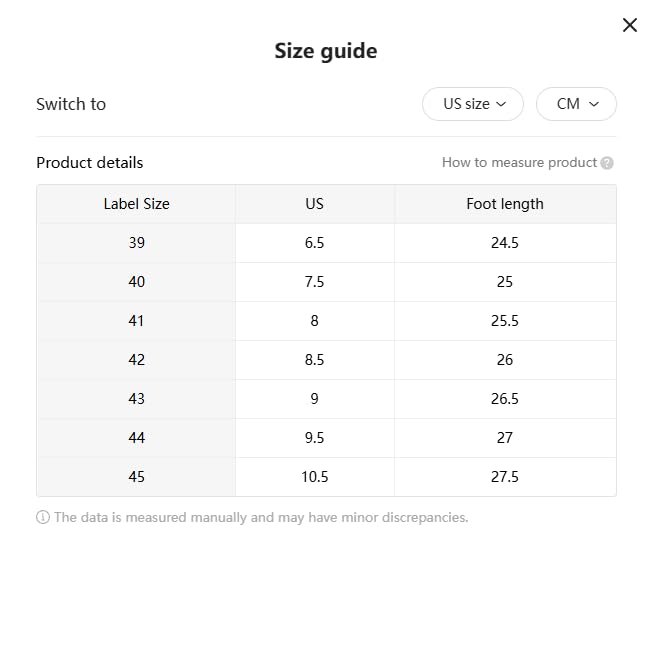Select the label size 40 cell
The height and width of the screenshot is (662, 651).
click(136, 282)
